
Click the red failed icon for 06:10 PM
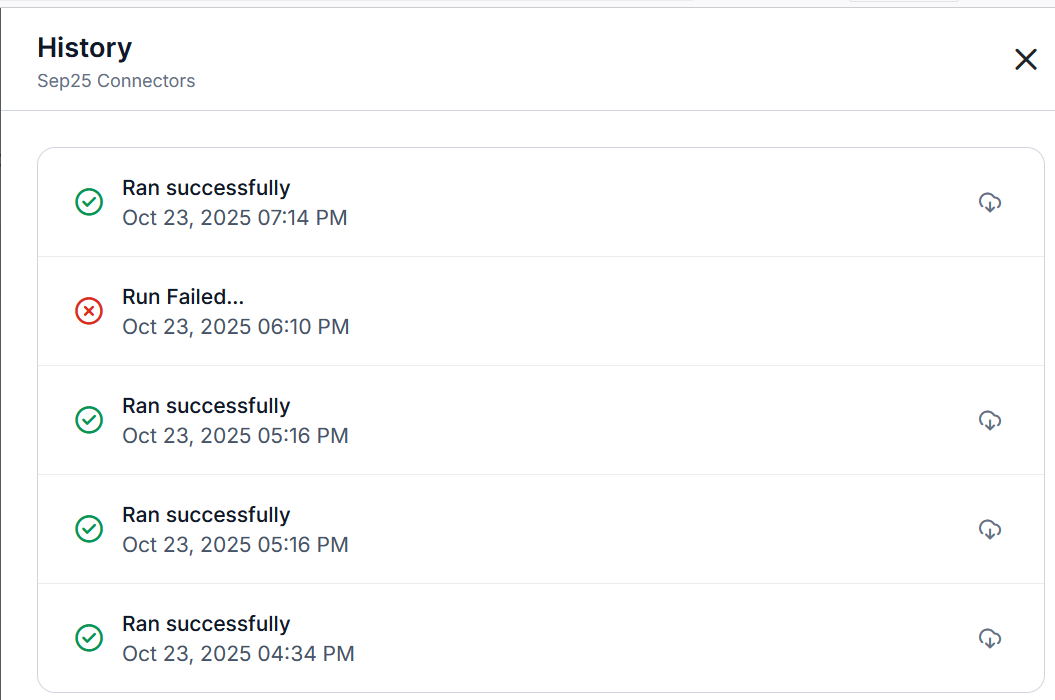pyautogui.click(x=89, y=312)
